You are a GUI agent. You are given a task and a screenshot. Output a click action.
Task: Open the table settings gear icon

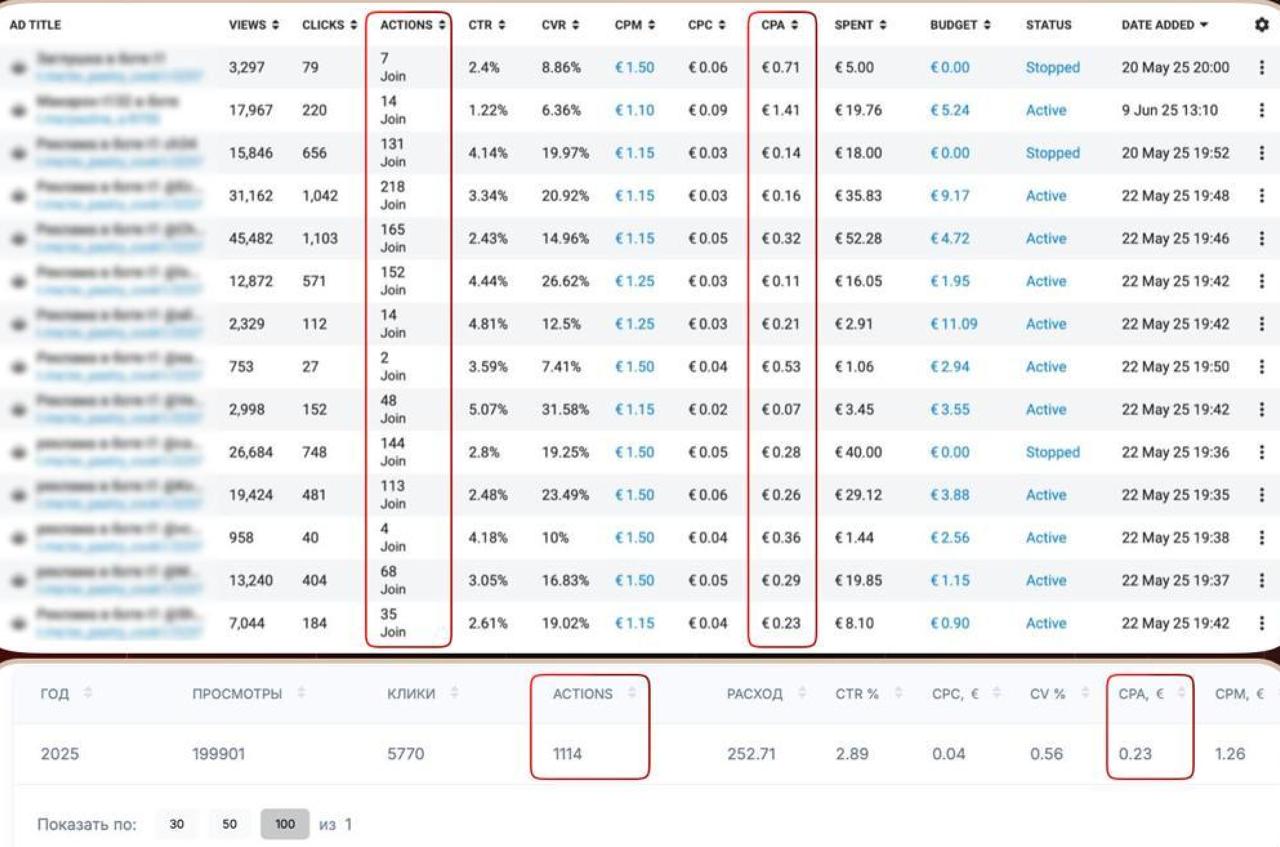pyautogui.click(x=1261, y=24)
